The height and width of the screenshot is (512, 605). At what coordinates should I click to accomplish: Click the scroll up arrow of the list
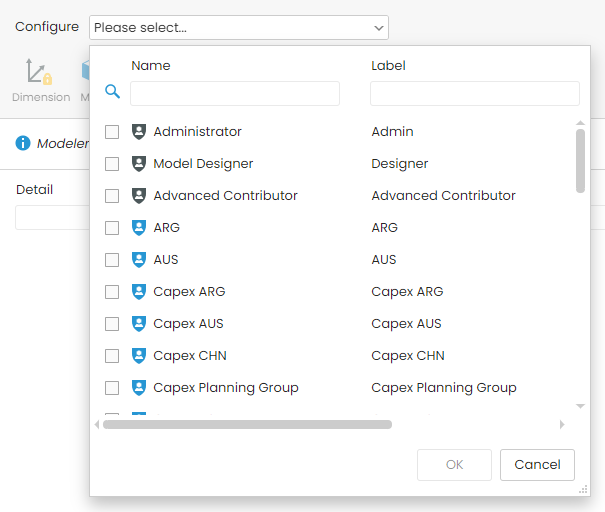(x=580, y=123)
